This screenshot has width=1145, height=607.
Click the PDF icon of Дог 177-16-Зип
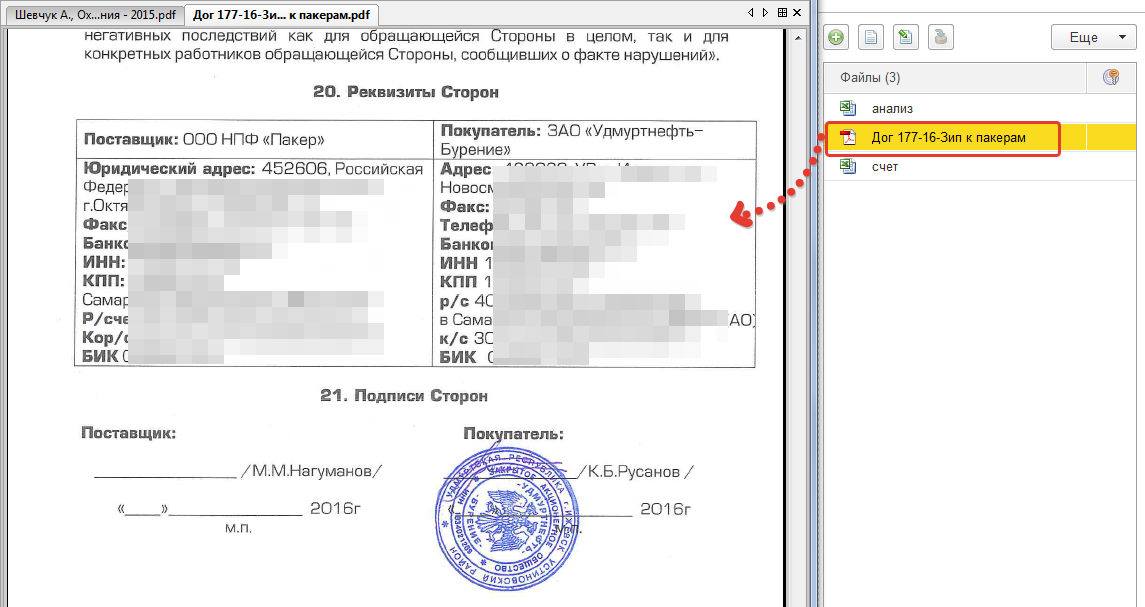click(x=848, y=137)
